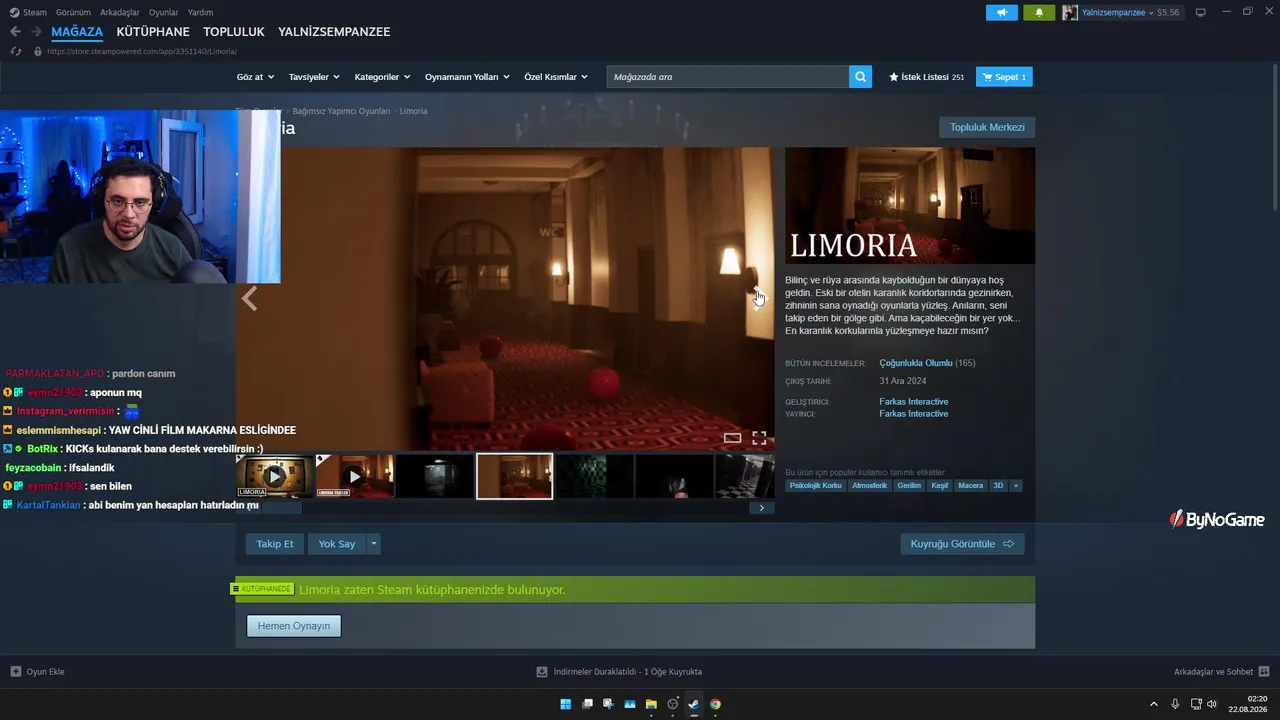Open the Oynamanın Yolları dropdown
This screenshot has width=1280, height=720.
click(467, 77)
